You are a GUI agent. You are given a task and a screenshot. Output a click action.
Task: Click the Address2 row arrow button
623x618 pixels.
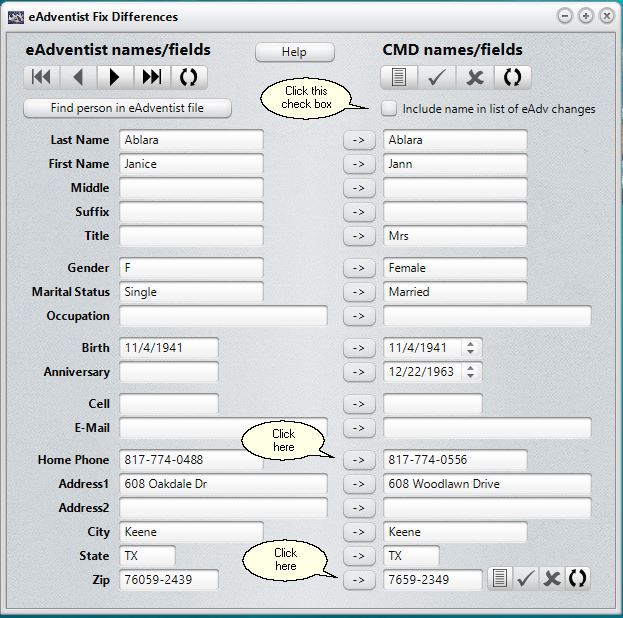coord(359,508)
